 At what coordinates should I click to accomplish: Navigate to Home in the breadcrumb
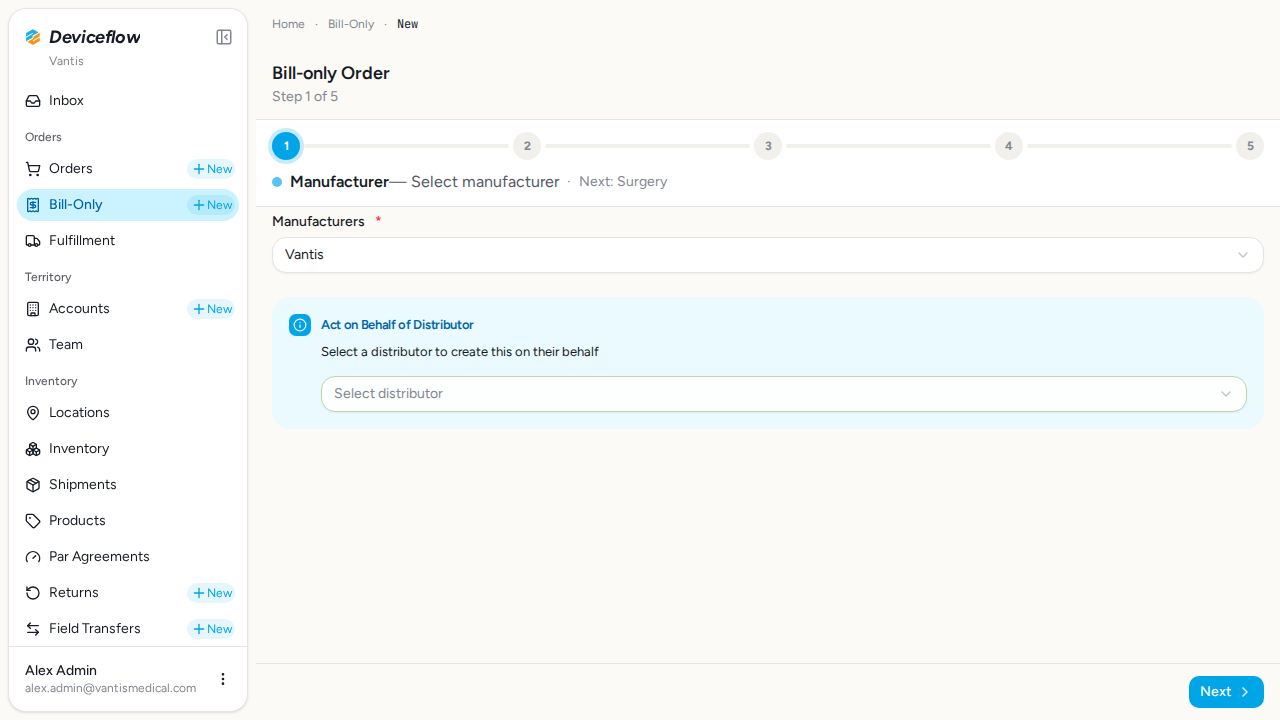click(288, 24)
